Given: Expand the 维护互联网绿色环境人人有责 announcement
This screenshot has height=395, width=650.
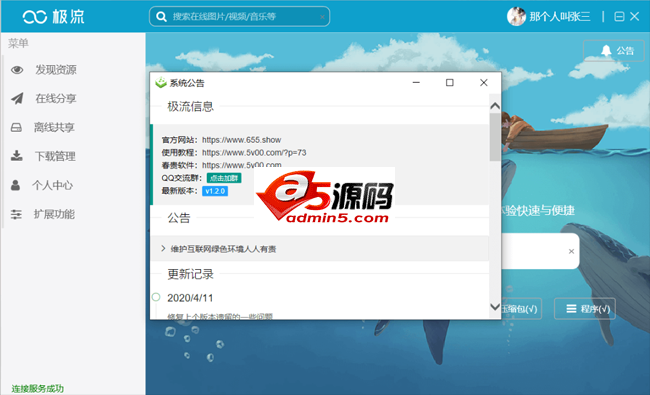Looking at the screenshot, I should point(320,248).
